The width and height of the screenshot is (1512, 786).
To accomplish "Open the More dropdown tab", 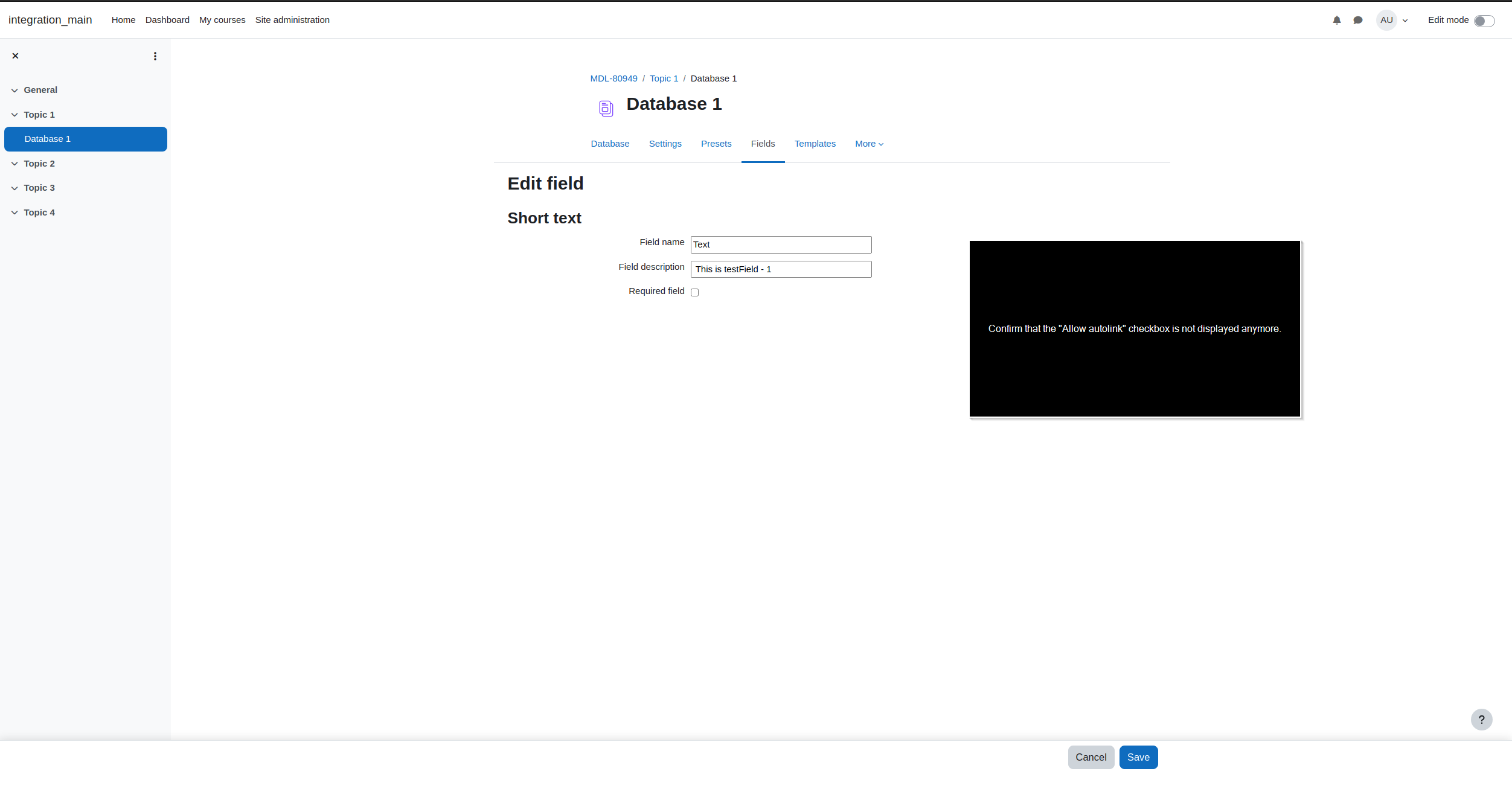I will pos(869,144).
